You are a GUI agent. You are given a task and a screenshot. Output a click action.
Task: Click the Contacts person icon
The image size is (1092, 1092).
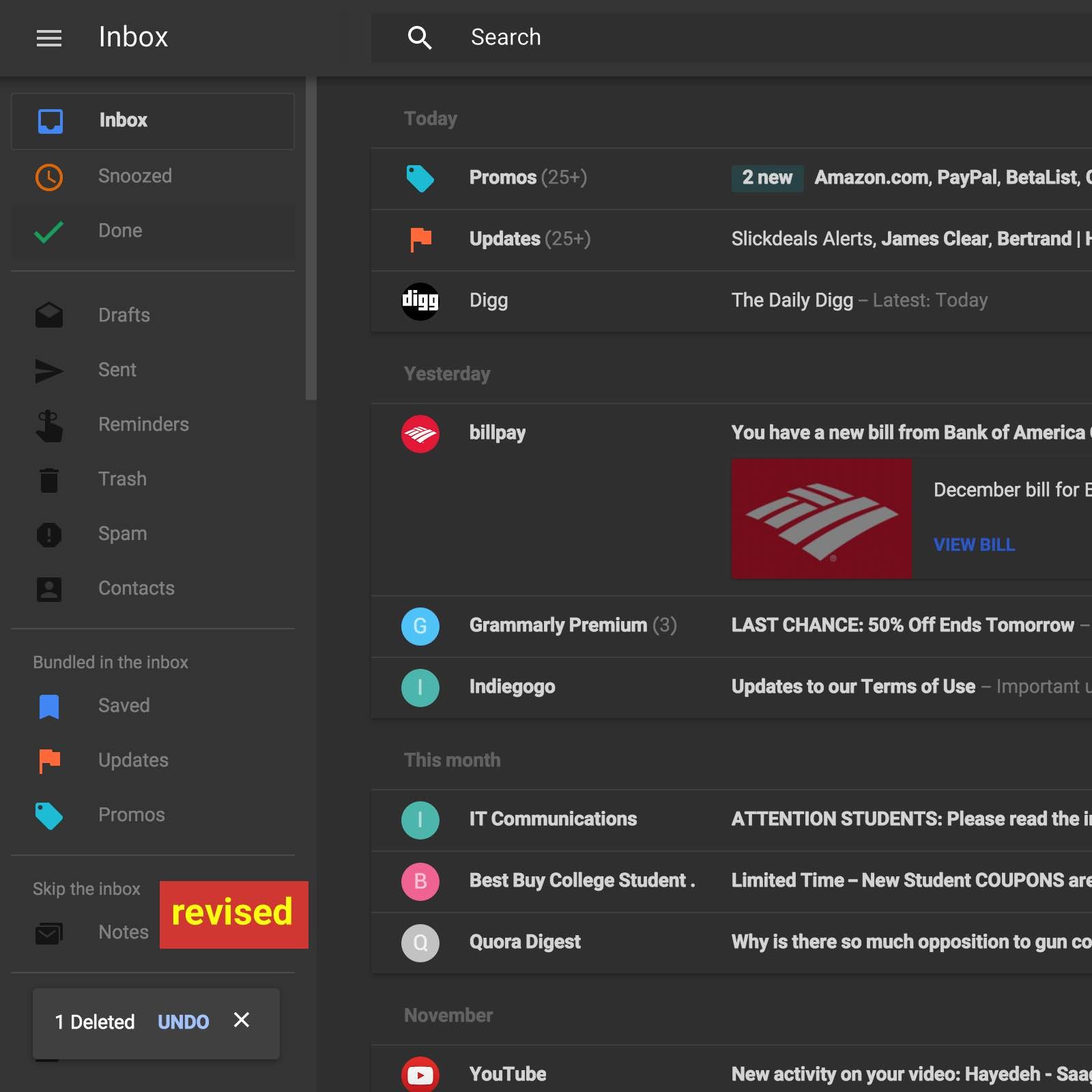point(49,589)
